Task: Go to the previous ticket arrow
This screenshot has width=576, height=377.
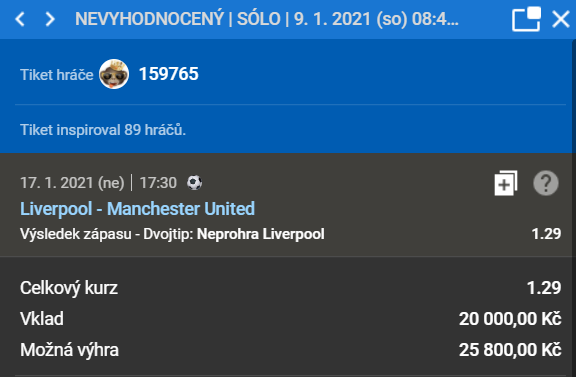Action: pos(20,19)
